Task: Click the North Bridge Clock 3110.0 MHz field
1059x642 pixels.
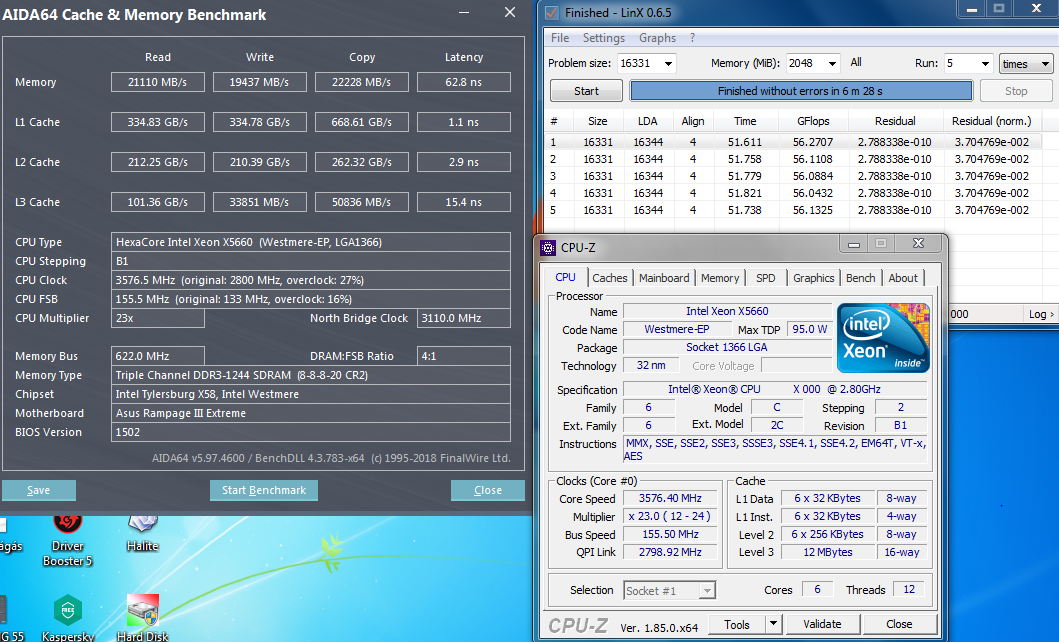Action: coord(464,318)
